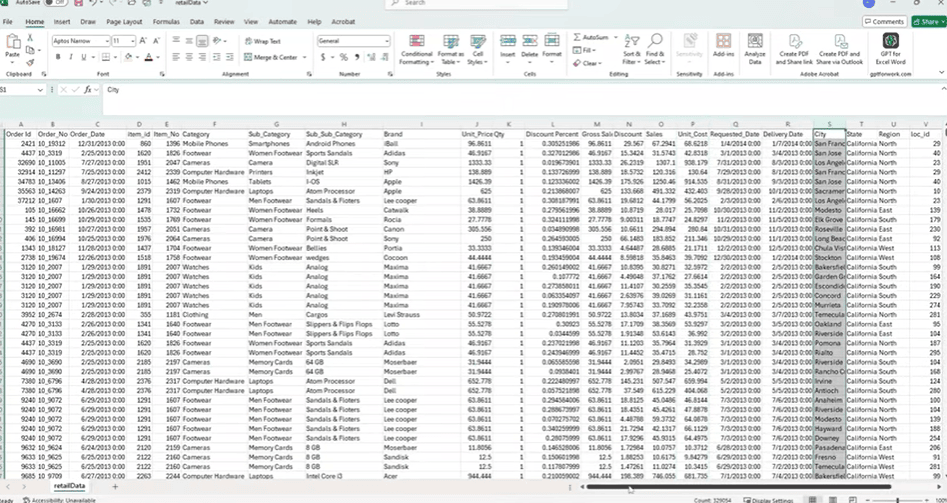This screenshot has width=947, height=503.
Task: Click the Cut scissors icon
Action: pyautogui.click(x=30, y=37)
